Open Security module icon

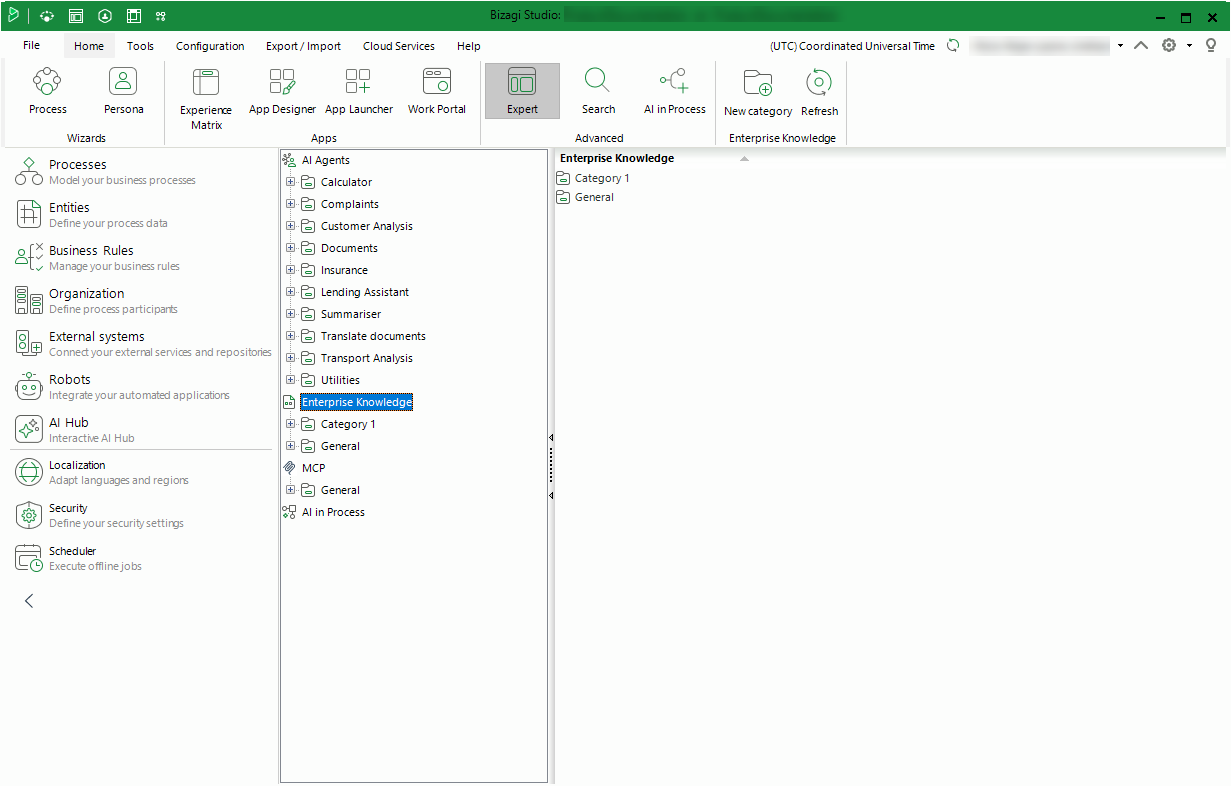tap(29, 515)
